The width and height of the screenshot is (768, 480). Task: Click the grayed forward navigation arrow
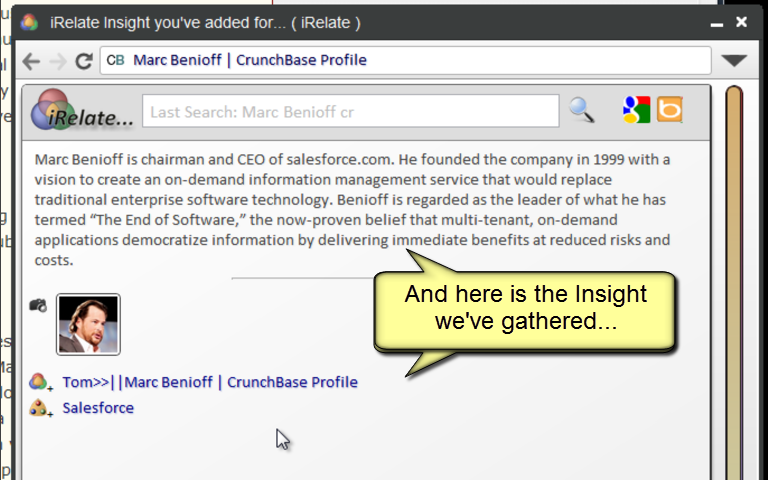coord(58,61)
